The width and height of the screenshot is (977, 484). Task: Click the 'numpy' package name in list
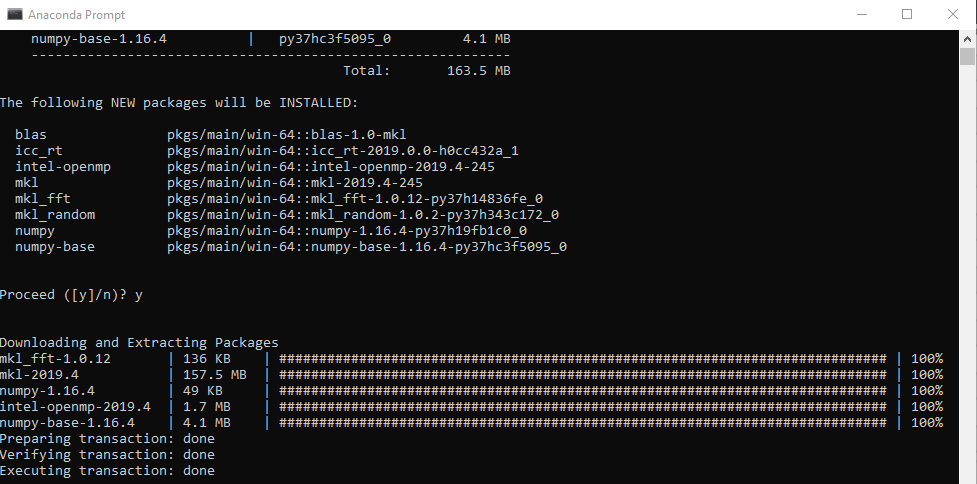[35, 230]
